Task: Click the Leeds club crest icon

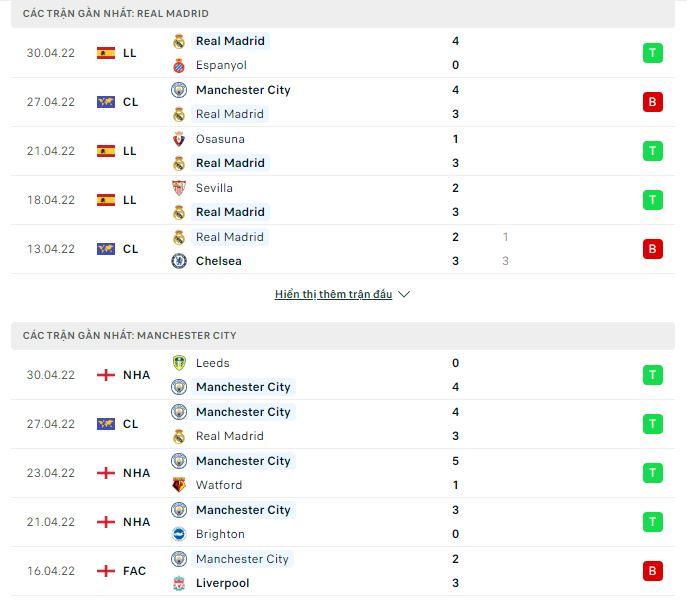Action: 179,363
